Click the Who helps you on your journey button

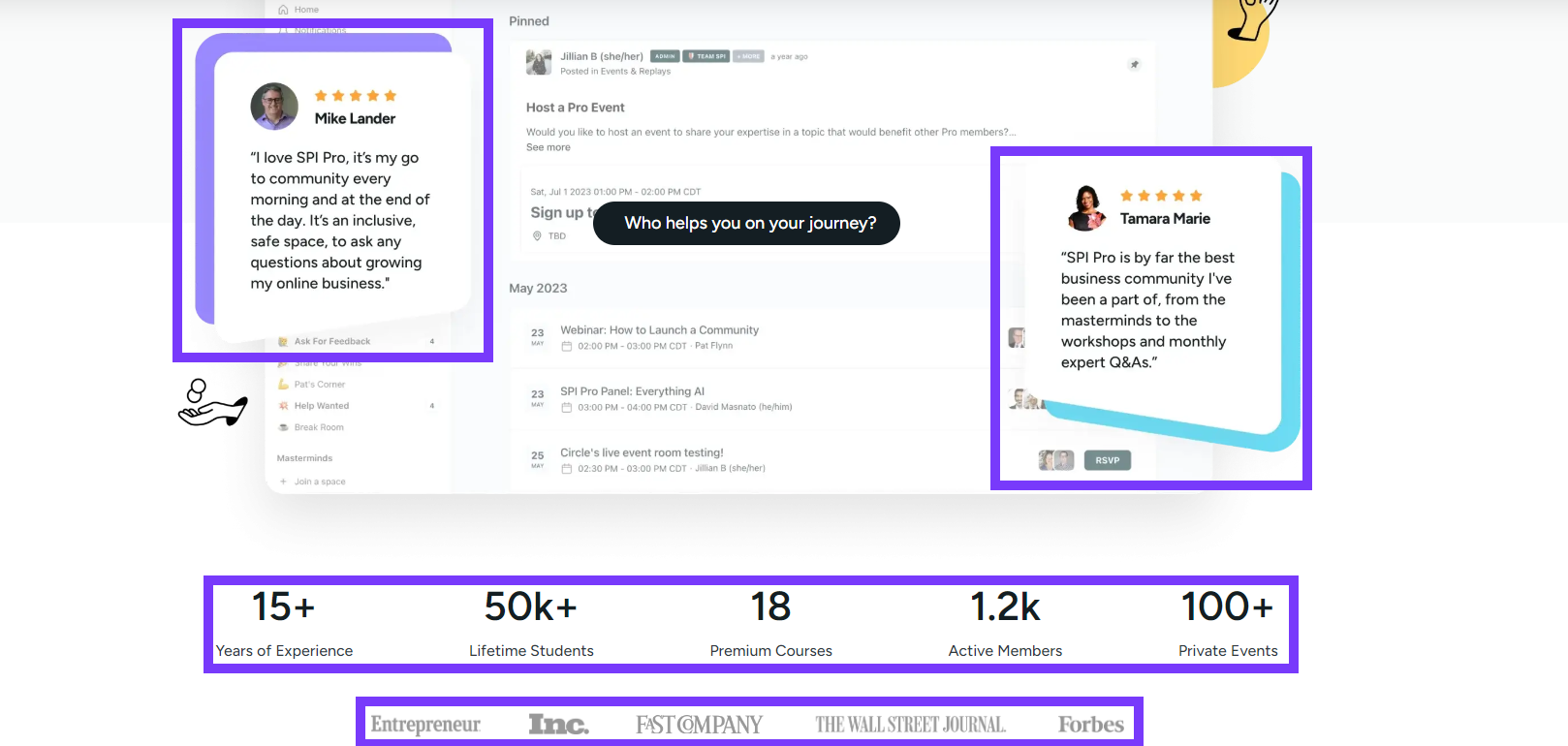(746, 223)
